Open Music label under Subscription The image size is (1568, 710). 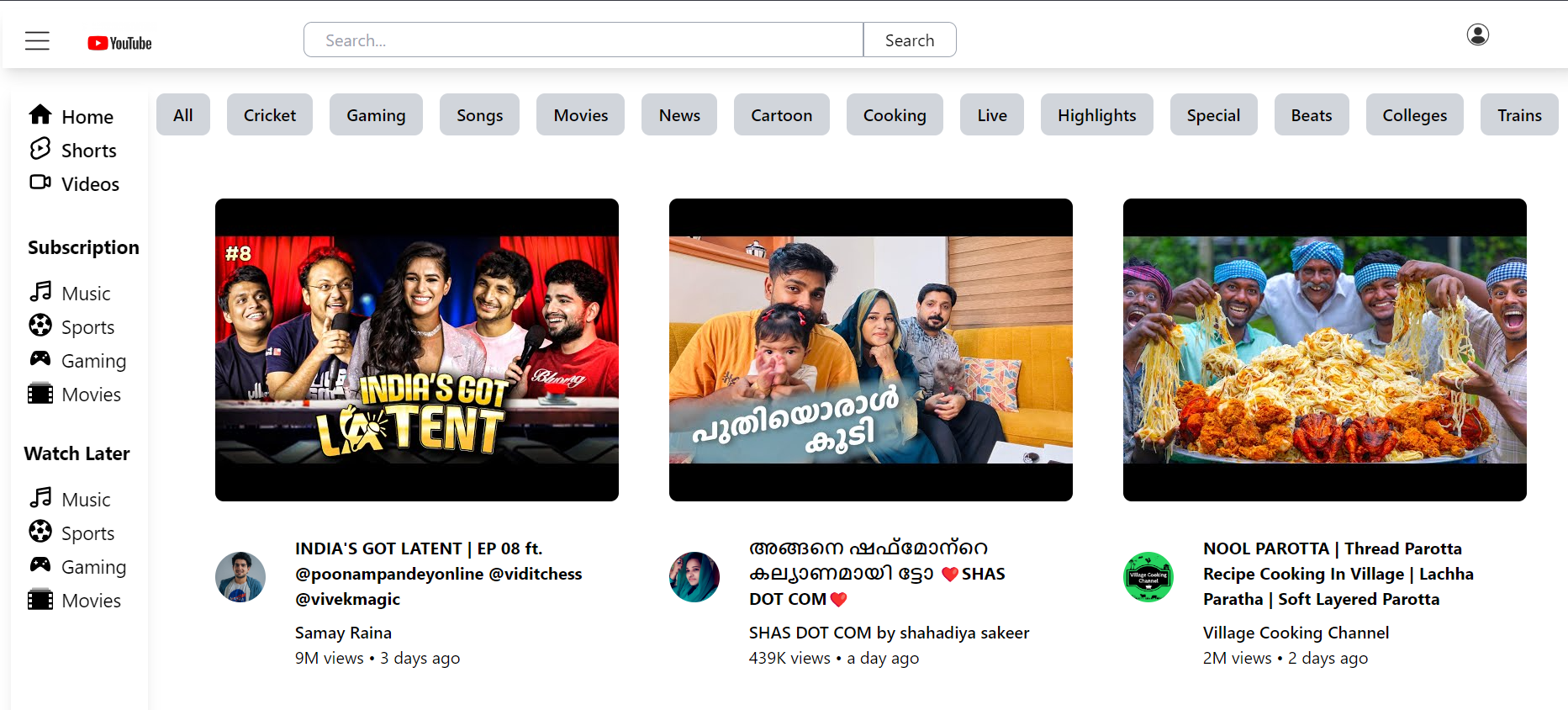(86, 294)
